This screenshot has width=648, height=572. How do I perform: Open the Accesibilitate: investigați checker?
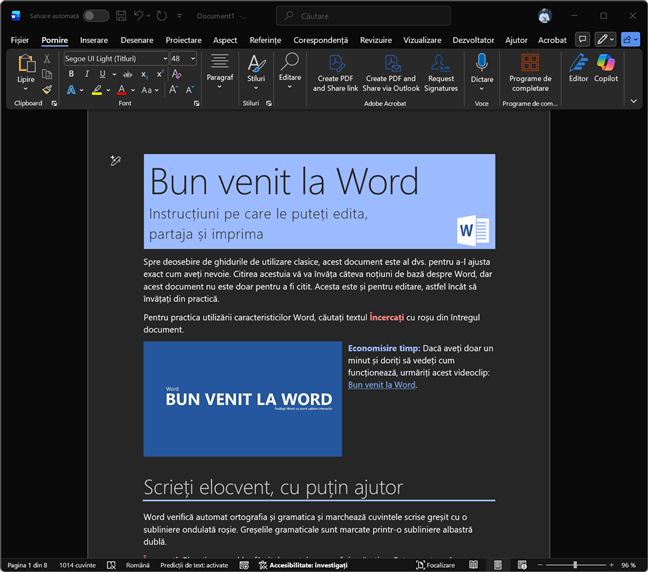click(x=303, y=565)
